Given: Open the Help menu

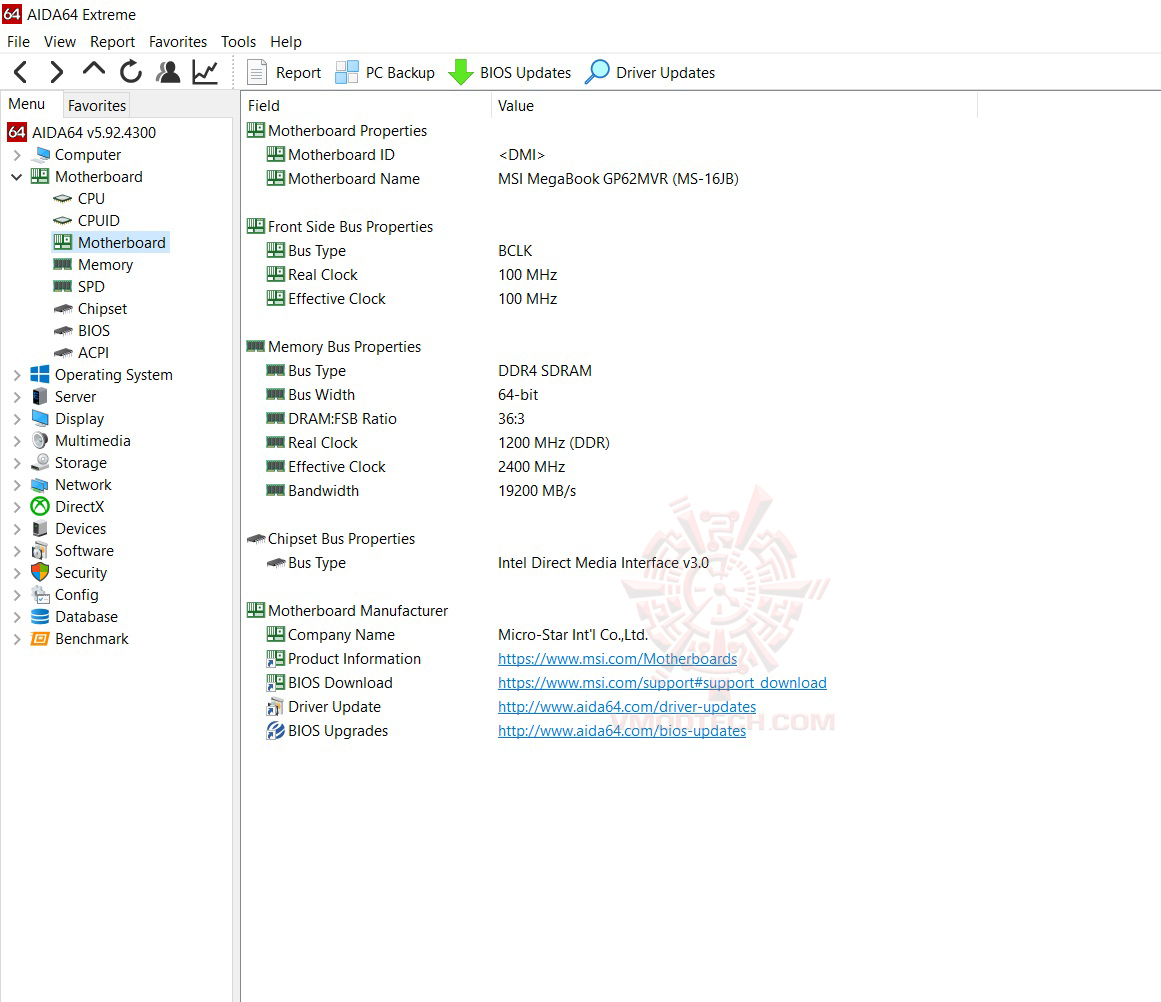Looking at the screenshot, I should [x=286, y=41].
